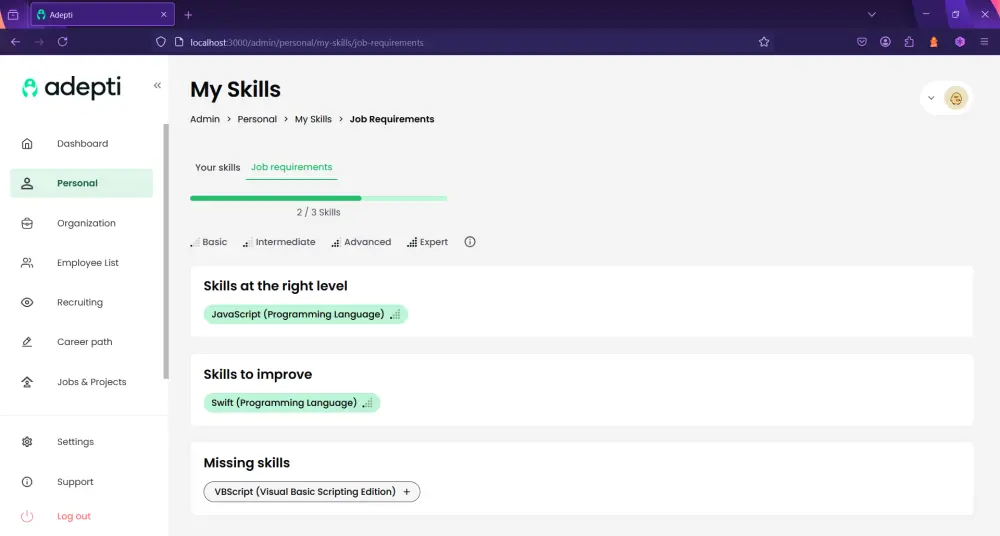This screenshot has width=1000, height=536.
Task: Open the user profile dropdown arrow
Action: (931, 98)
